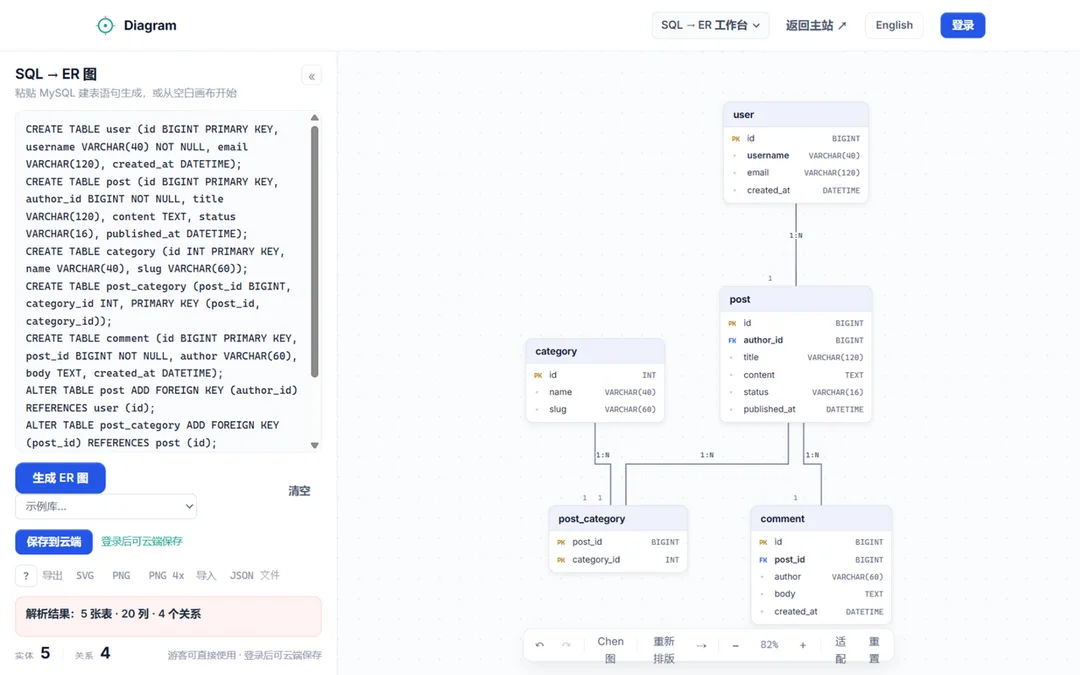Click the FK icon beside comment post_id

(763, 560)
